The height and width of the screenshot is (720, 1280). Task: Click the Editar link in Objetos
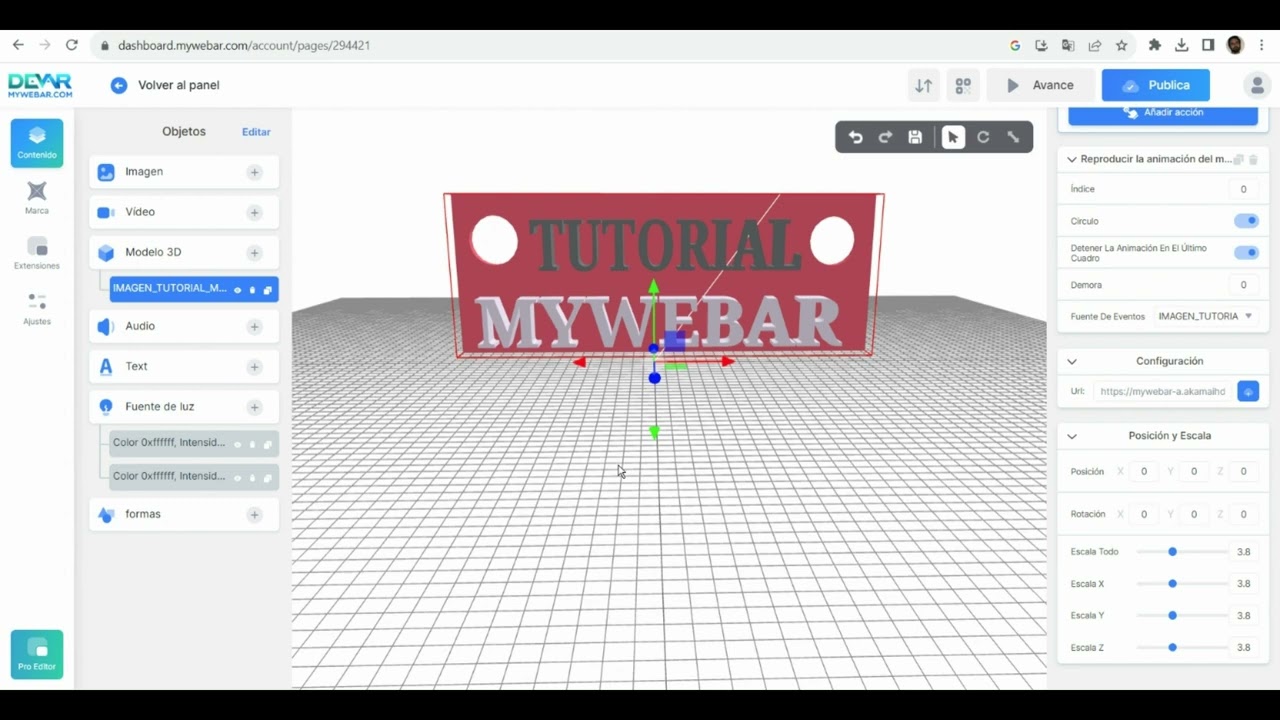(256, 132)
